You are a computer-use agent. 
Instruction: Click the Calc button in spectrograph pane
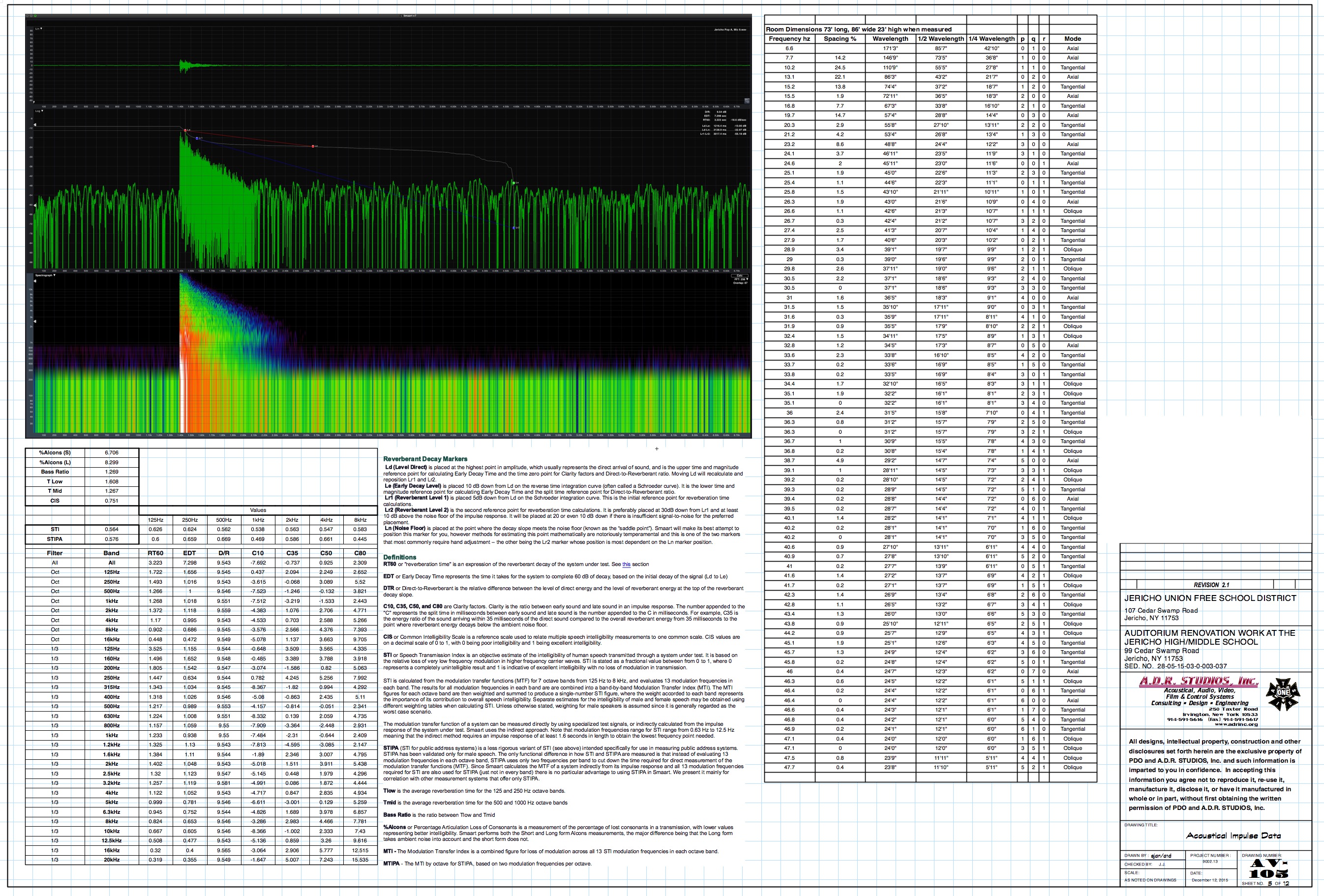[740, 276]
